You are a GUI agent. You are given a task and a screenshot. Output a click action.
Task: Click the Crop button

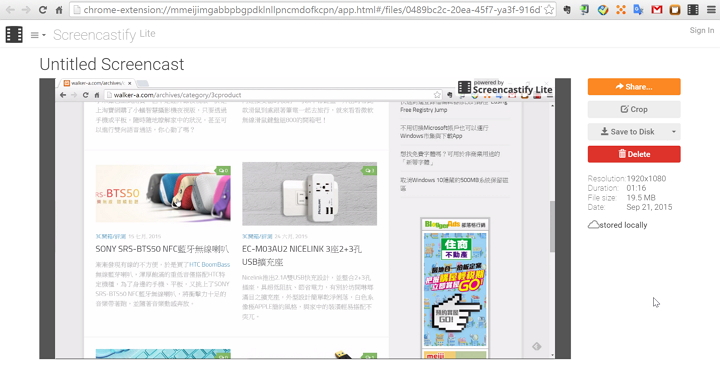click(634, 109)
